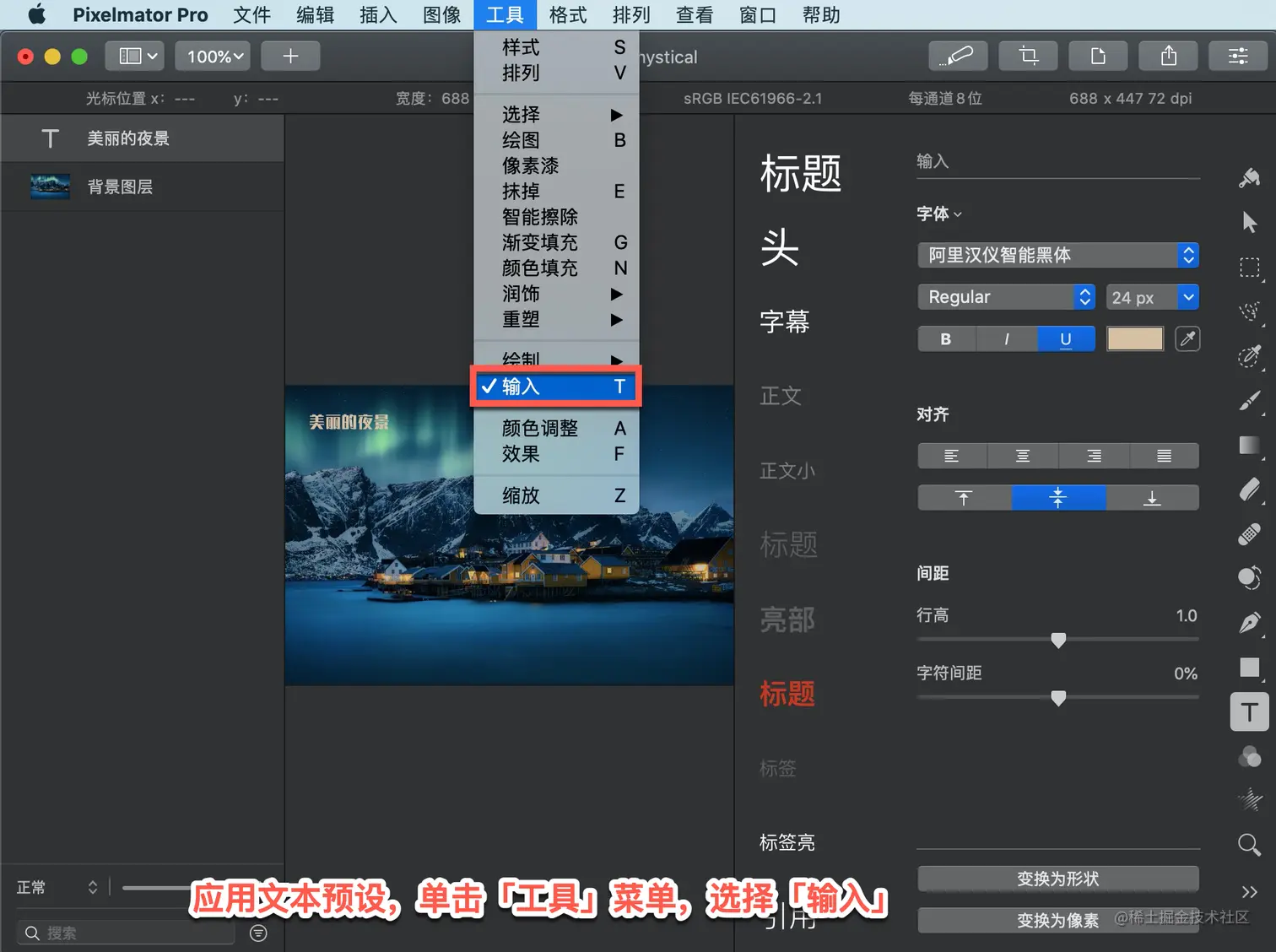1276x952 pixels.
Task: Click the 行高 line height slider handle
Action: (1058, 641)
